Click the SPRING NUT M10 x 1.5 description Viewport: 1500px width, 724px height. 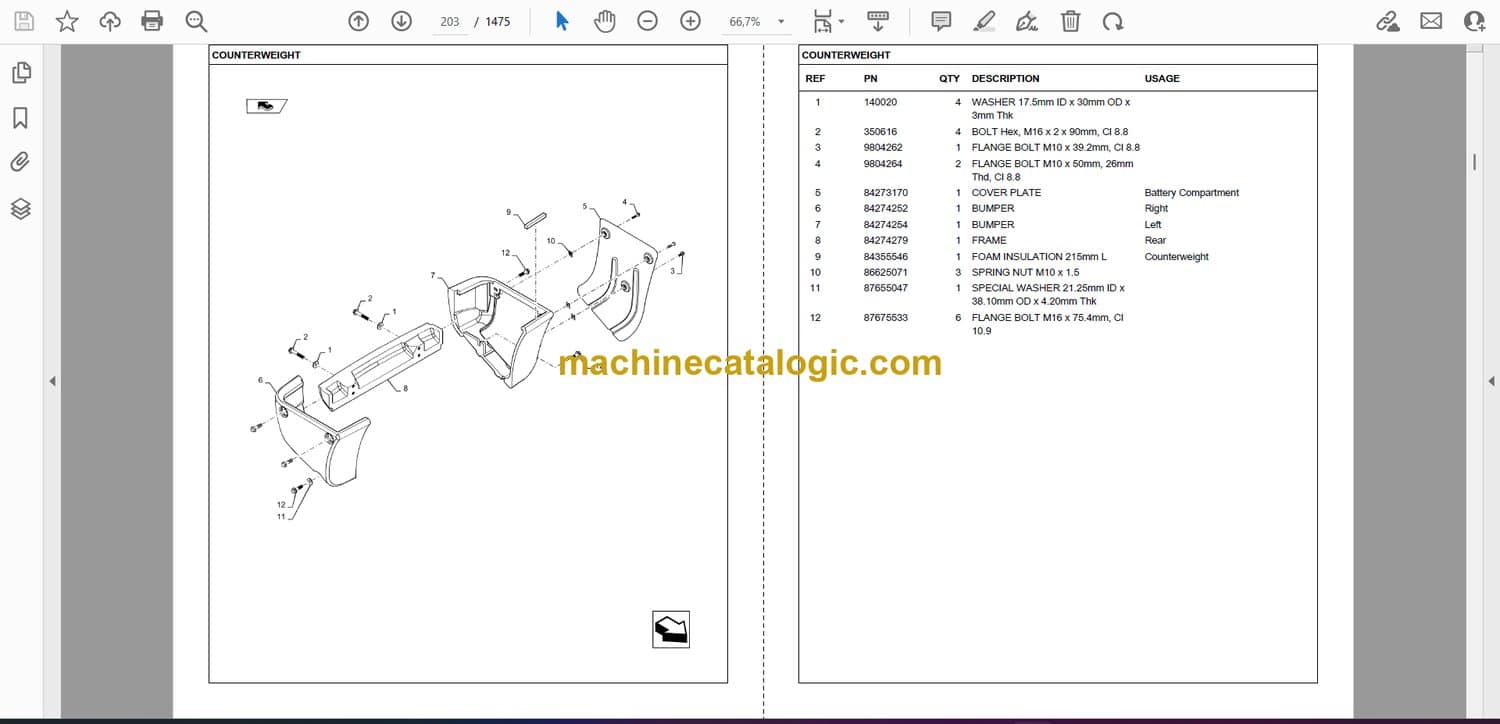pos(1025,273)
